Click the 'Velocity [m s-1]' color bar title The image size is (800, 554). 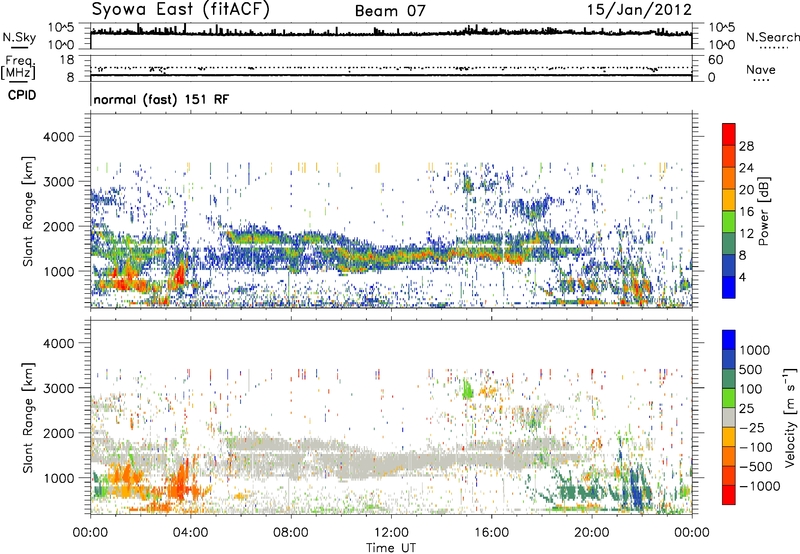pos(790,417)
